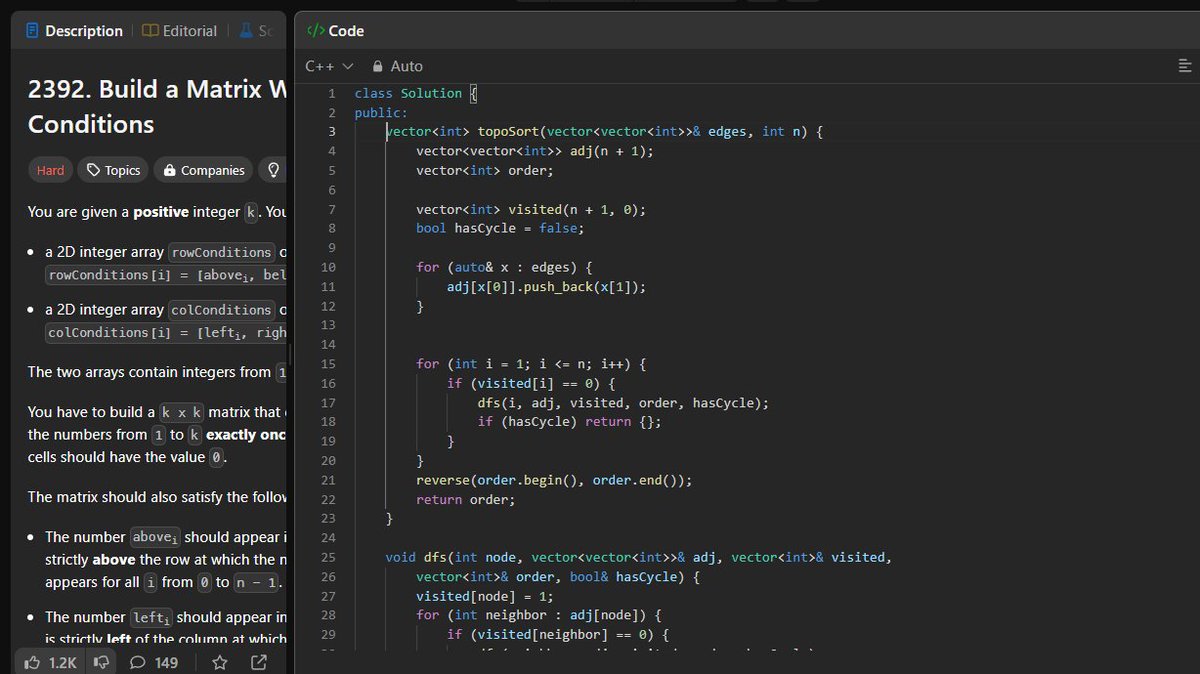Toggle like with the thumbs-up button
The height and width of the screenshot is (674, 1200).
35,662
